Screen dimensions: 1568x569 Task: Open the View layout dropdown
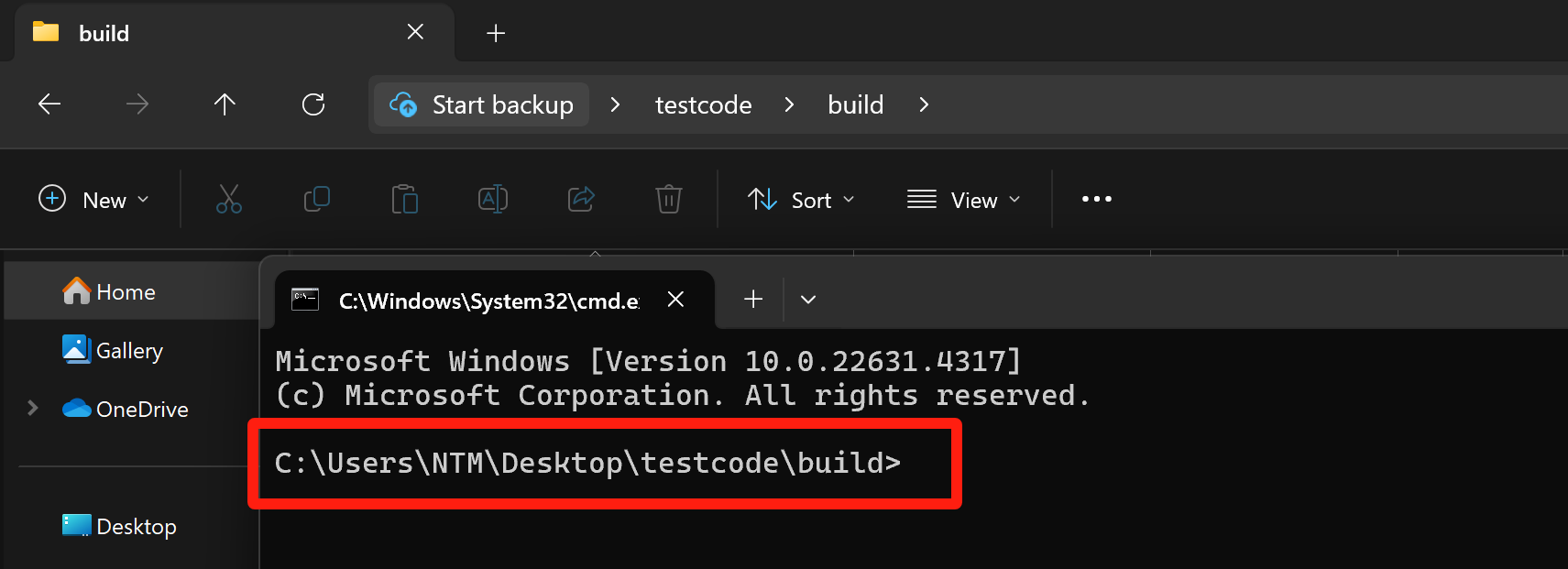click(x=963, y=199)
